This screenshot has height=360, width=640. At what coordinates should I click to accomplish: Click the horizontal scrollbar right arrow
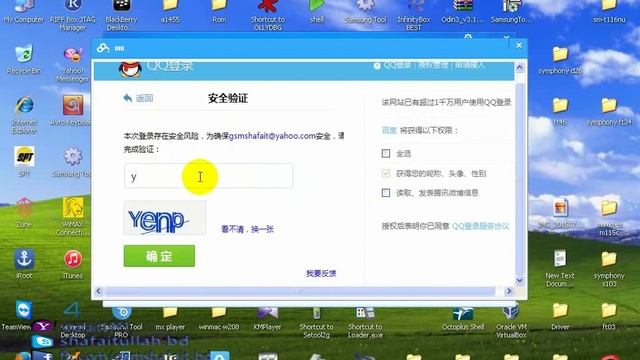509,291
